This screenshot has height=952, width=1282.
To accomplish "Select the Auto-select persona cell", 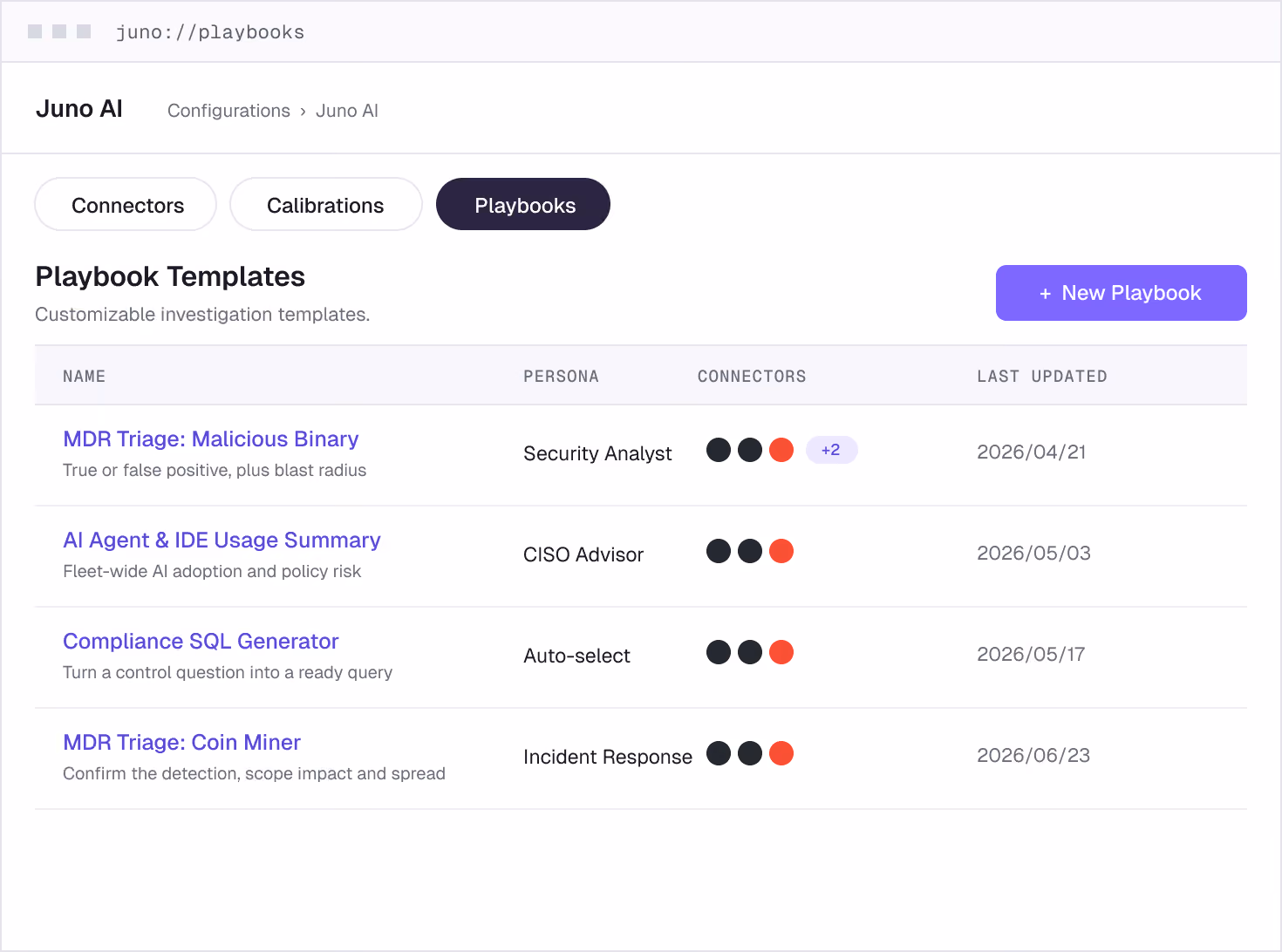I will coord(576,656).
